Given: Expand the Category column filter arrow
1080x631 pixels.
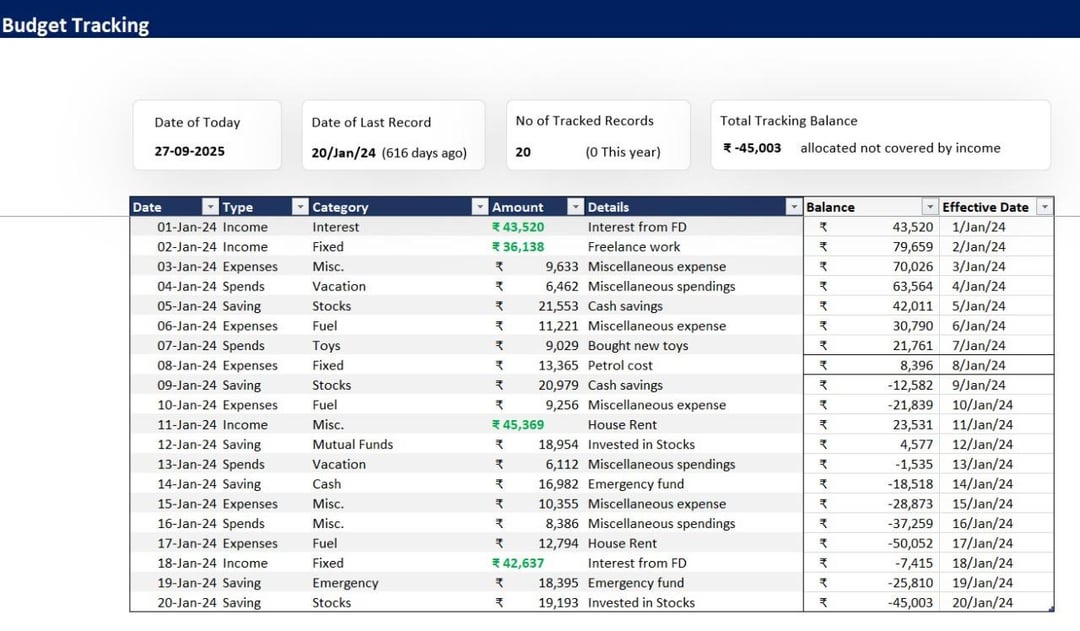Looking at the screenshot, I should coord(479,207).
